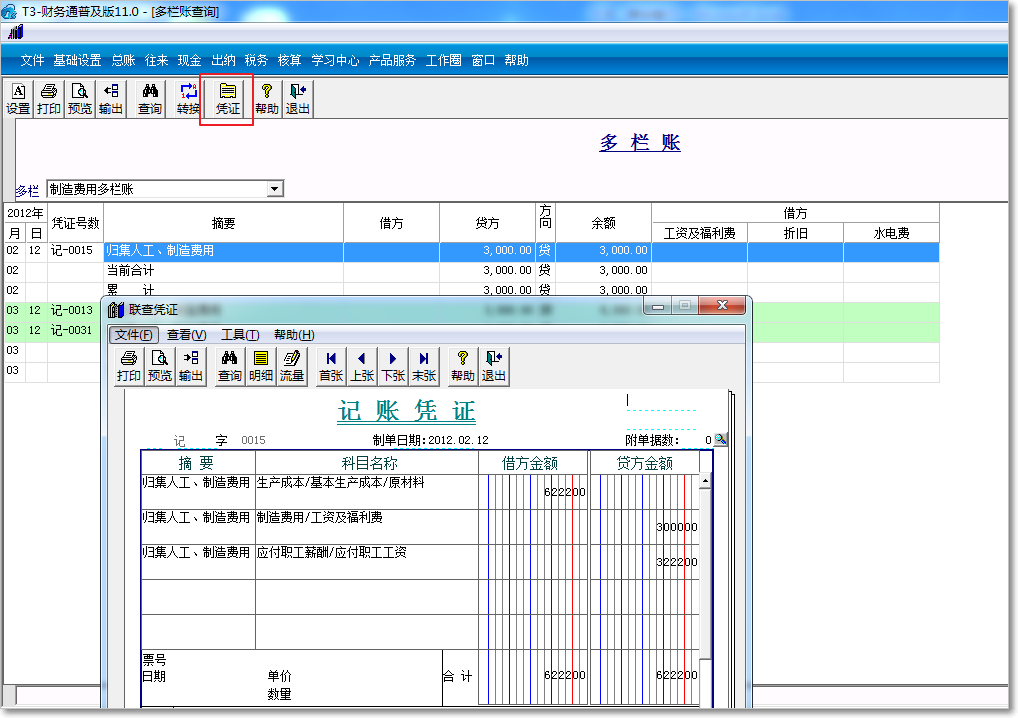Click 上张 previous voucher icon

[x=362, y=366]
